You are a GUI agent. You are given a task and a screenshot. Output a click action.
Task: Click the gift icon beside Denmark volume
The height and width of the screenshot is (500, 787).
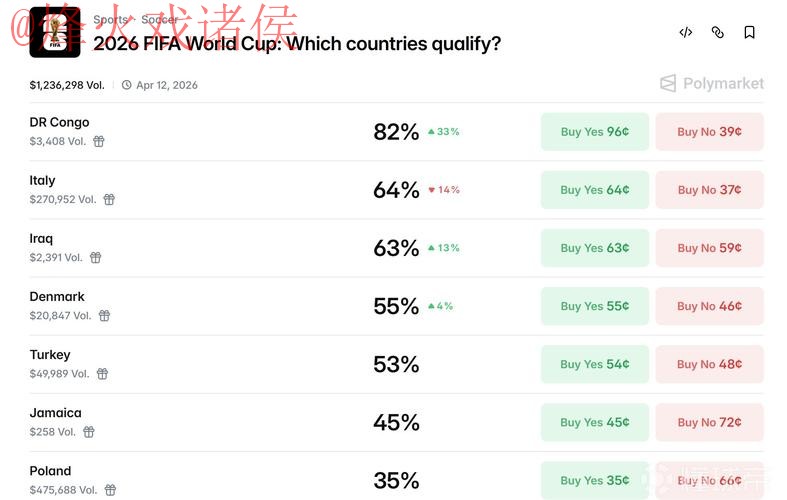click(x=104, y=316)
